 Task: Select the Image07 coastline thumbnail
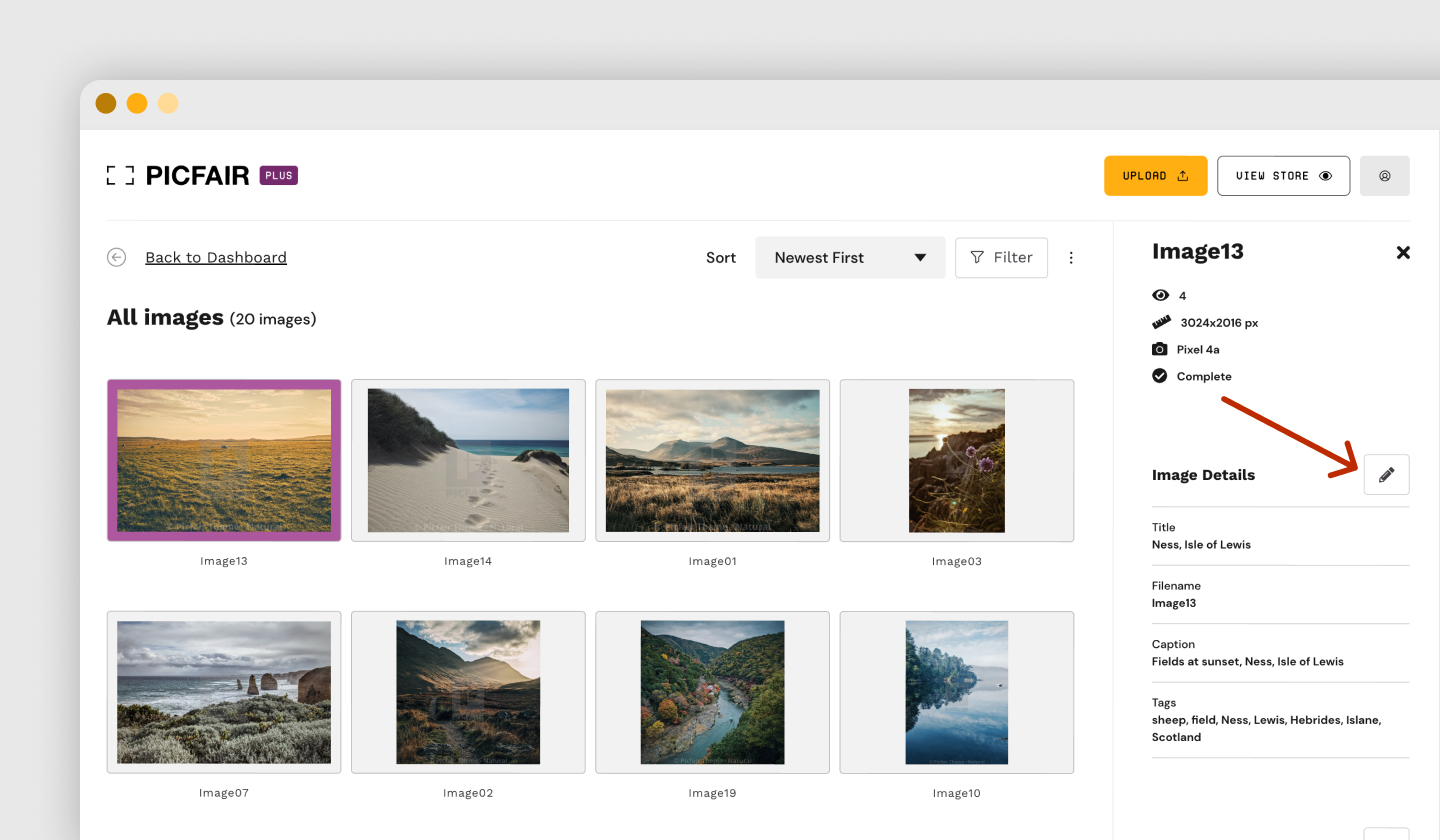(x=224, y=692)
